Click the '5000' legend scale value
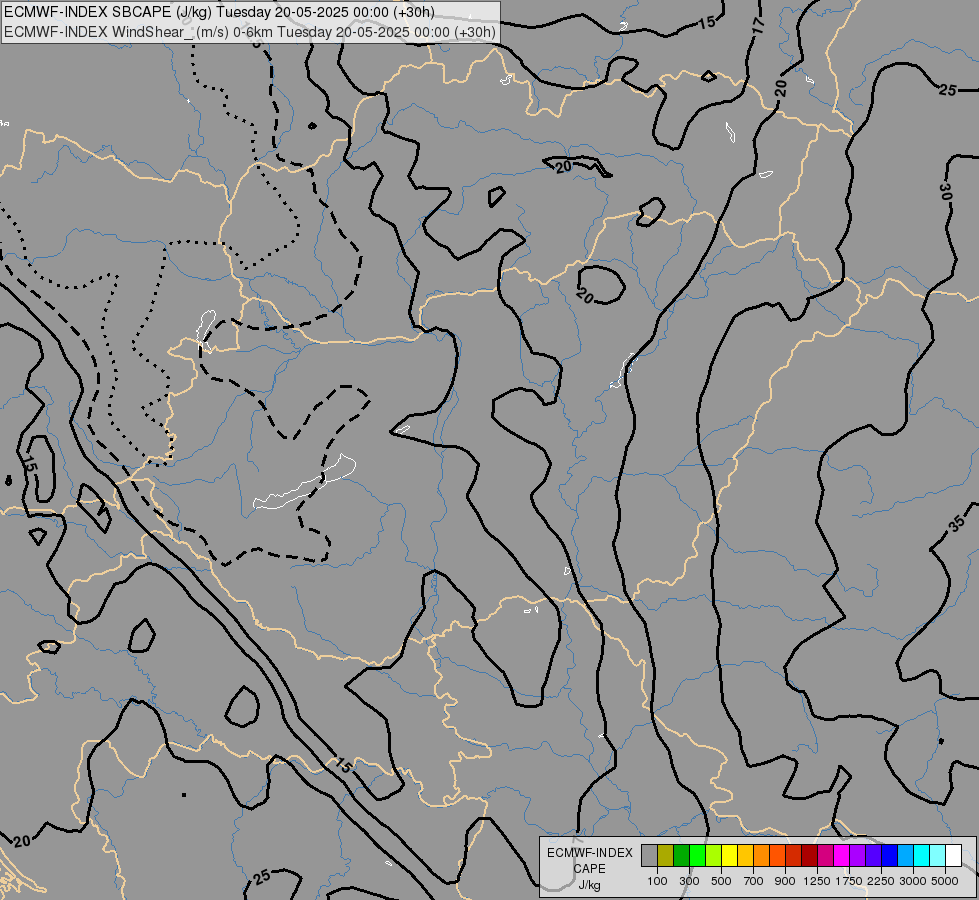Viewport: 979px width, 900px height. click(x=945, y=881)
